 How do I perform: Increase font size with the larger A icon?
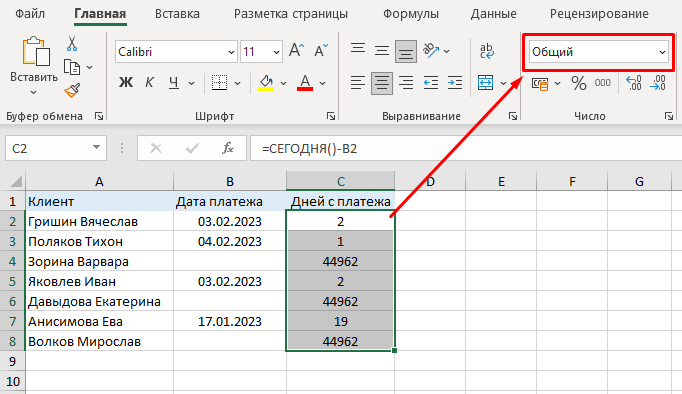tap(297, 51)
